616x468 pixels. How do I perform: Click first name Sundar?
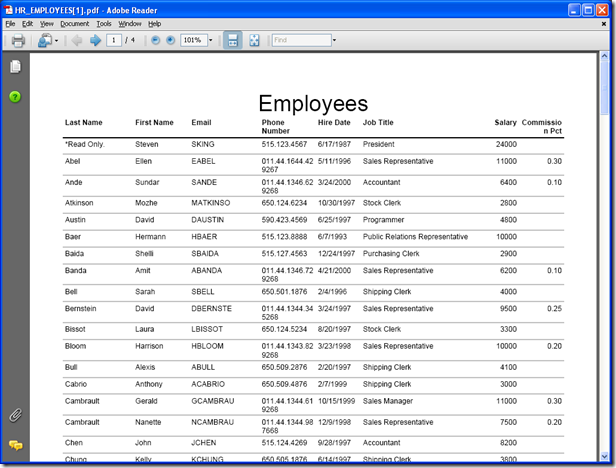point(147,182)
